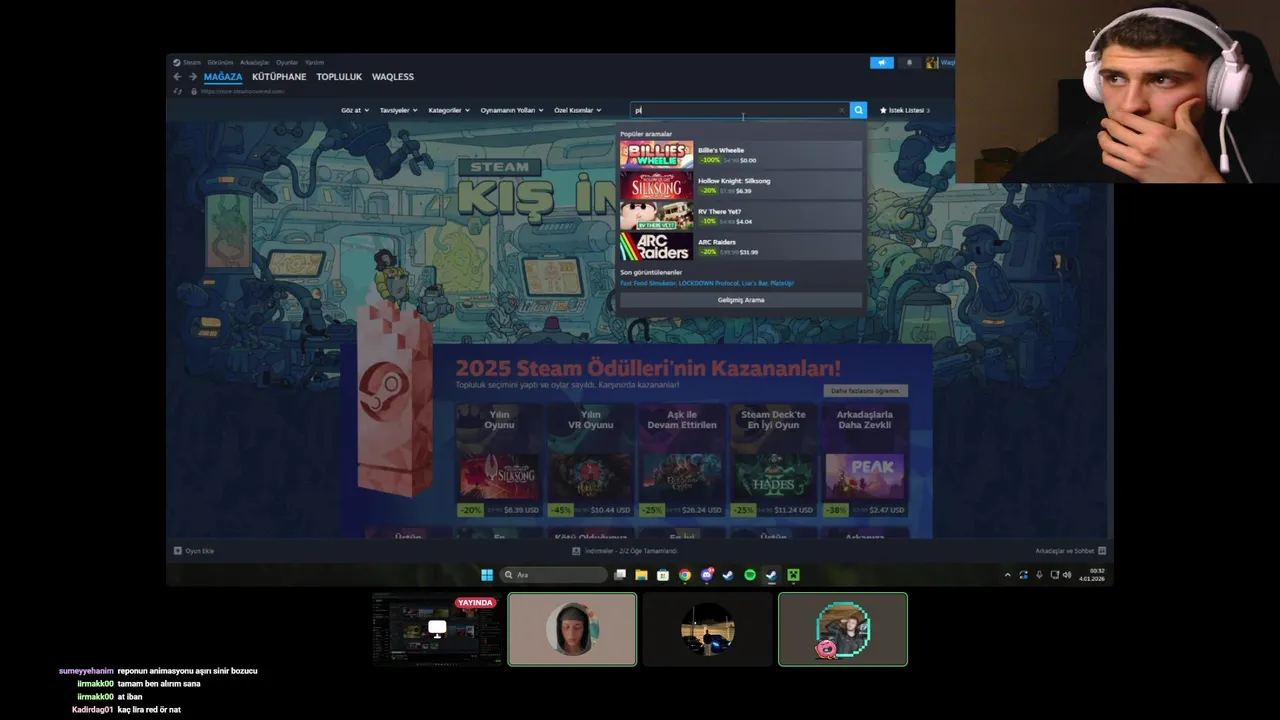Click the Steam forward navigation arrow
This screenshot has height=720, width=1280.
pyautogui.click(x=192, y=77)
